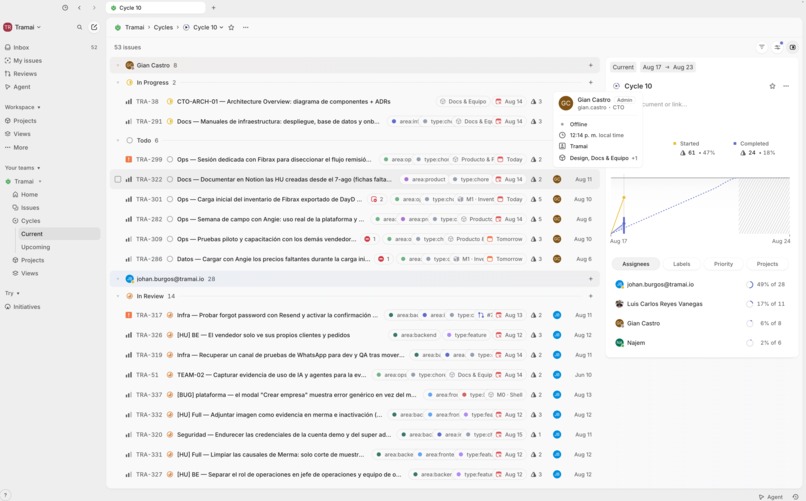Screen dimensions: 806x501
Task: Add issue to In Review group
Action: (x=591, y=296)
